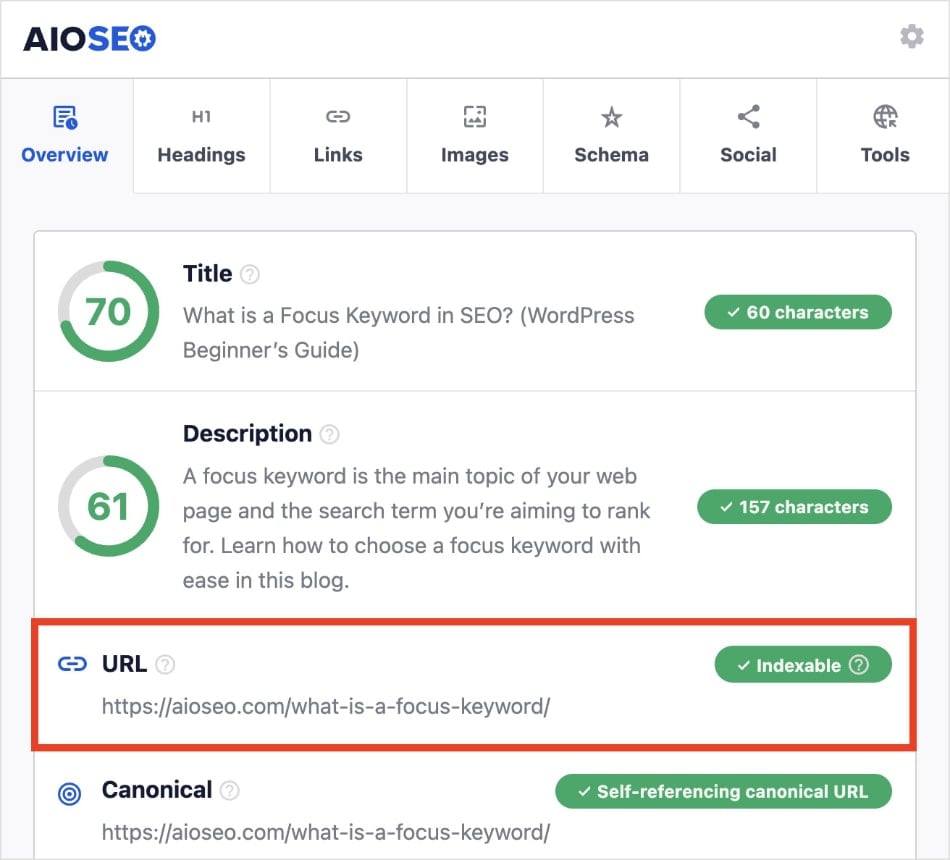Click the help icon next to Description

click(x=329, y=434)
